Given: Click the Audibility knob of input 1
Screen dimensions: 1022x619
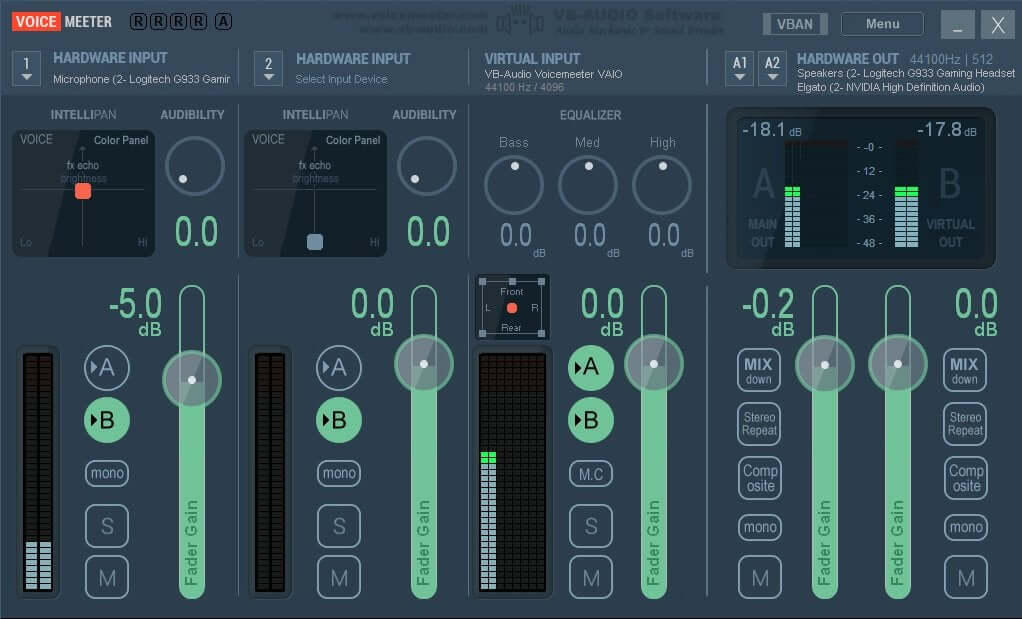Looking at the screenshot, I should 194,166.
